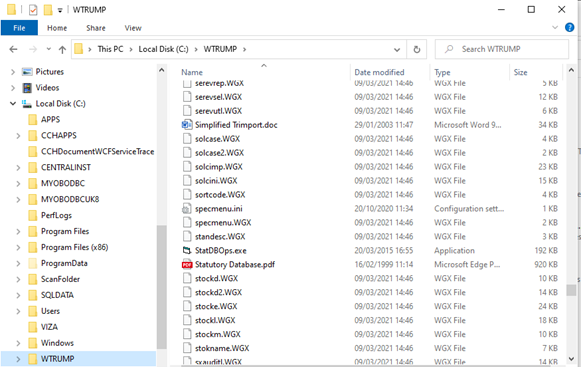This screenshot has width=581, height=367.
Task: Click the StatDBOps.exe application icon
Action: click(x=187, y=251)
